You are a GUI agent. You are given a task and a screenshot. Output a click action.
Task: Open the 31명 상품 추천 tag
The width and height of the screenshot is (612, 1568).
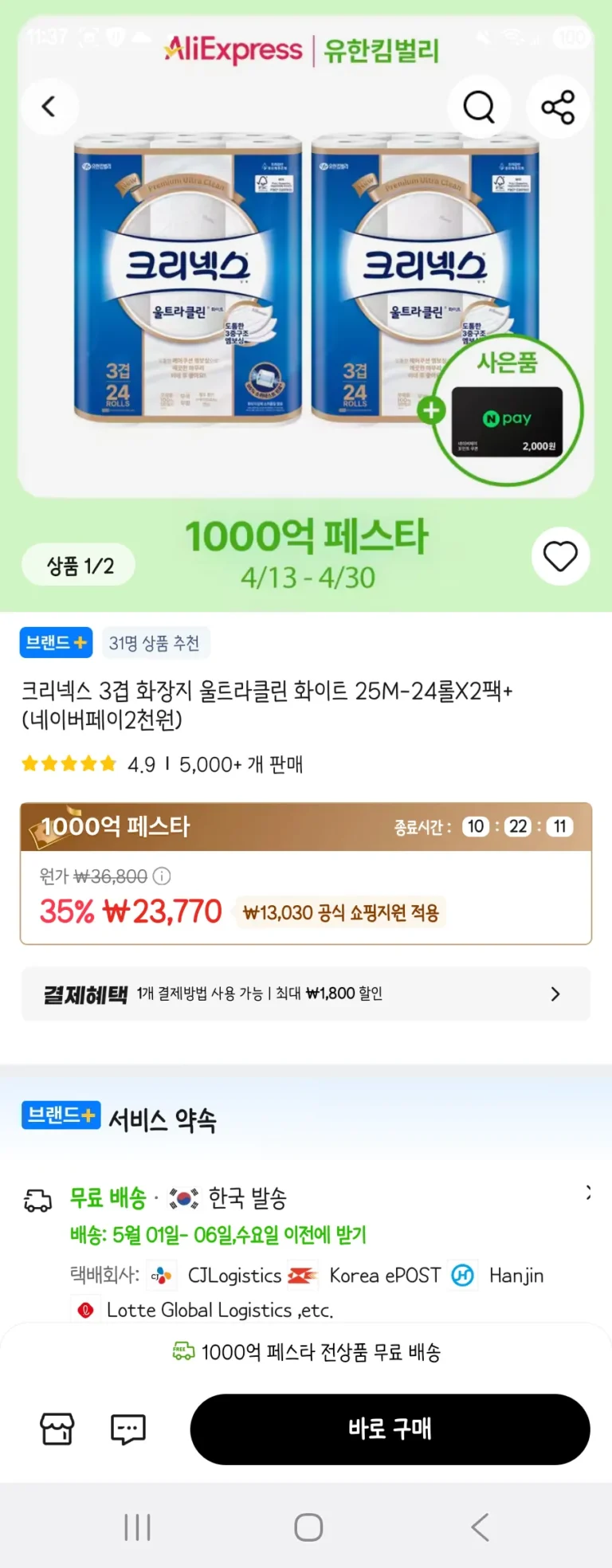(155, 643)
